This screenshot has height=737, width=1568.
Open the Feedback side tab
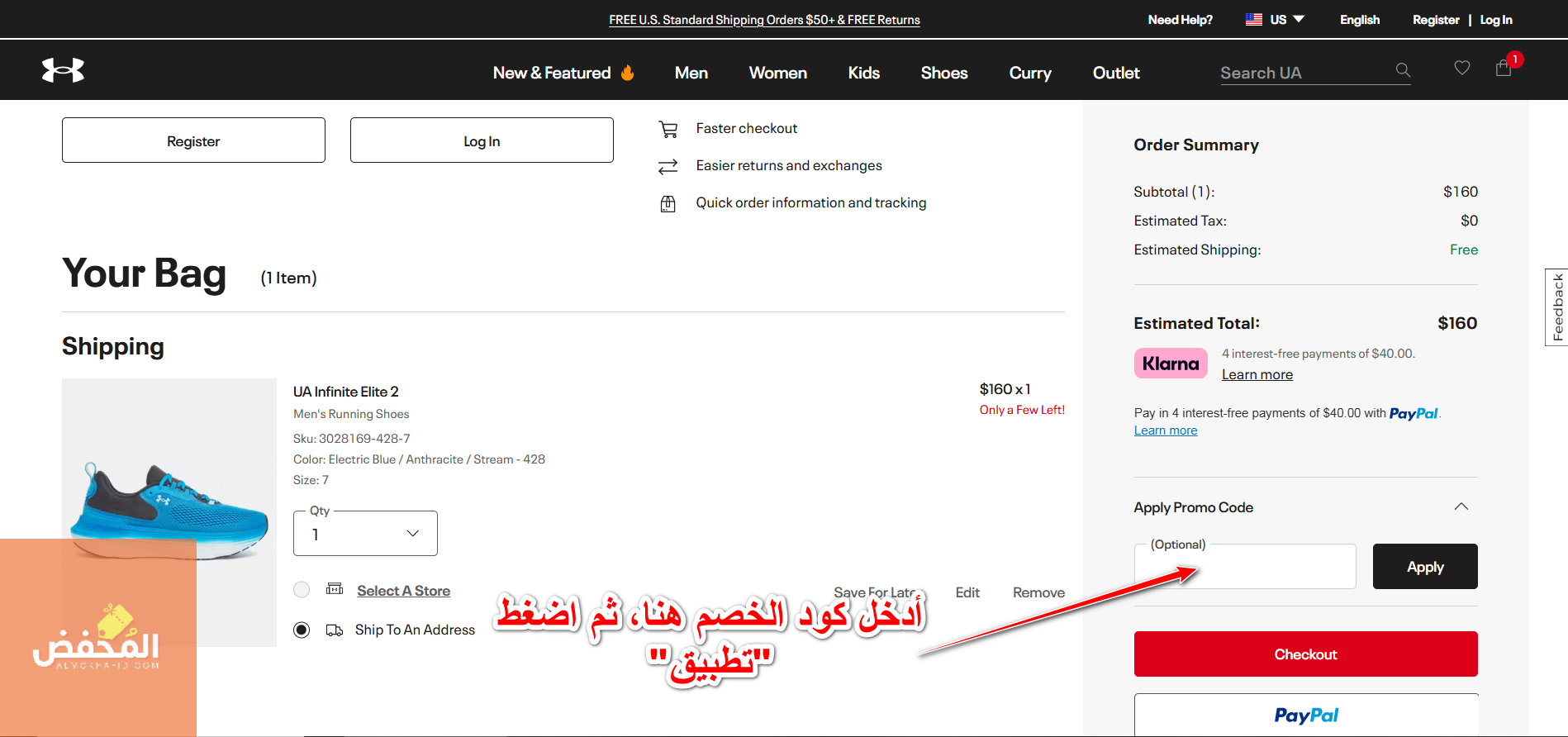1556,307
